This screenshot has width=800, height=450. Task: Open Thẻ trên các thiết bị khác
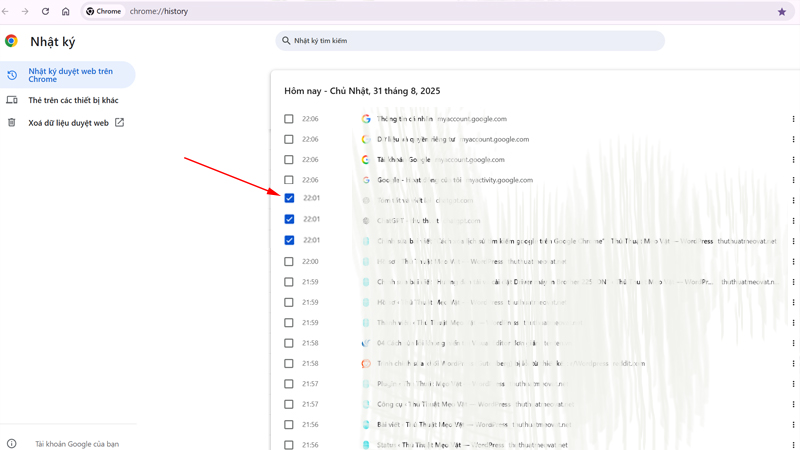[73, 100]
